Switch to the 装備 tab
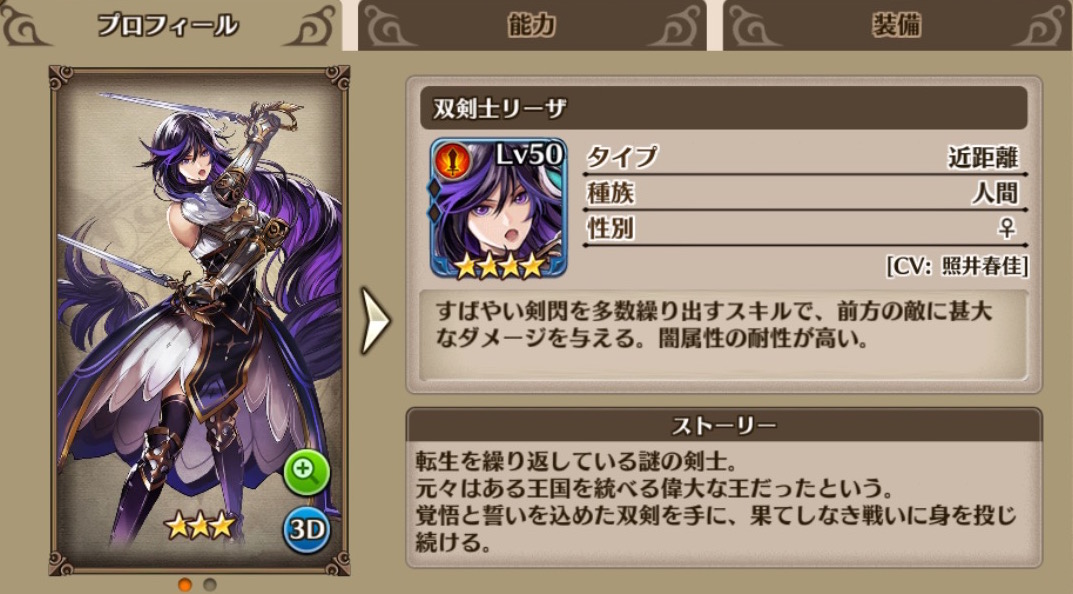1073x594 pixels. [896, 25]
